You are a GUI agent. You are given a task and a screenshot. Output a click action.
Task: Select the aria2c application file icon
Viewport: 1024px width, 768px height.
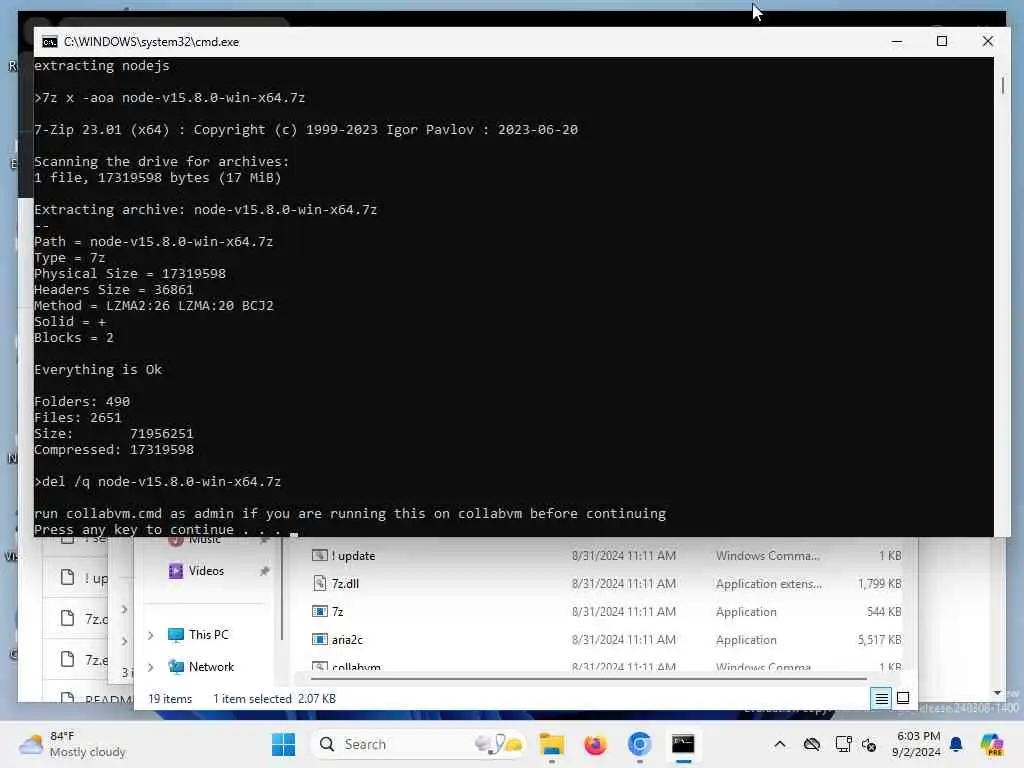click(319, 640)
